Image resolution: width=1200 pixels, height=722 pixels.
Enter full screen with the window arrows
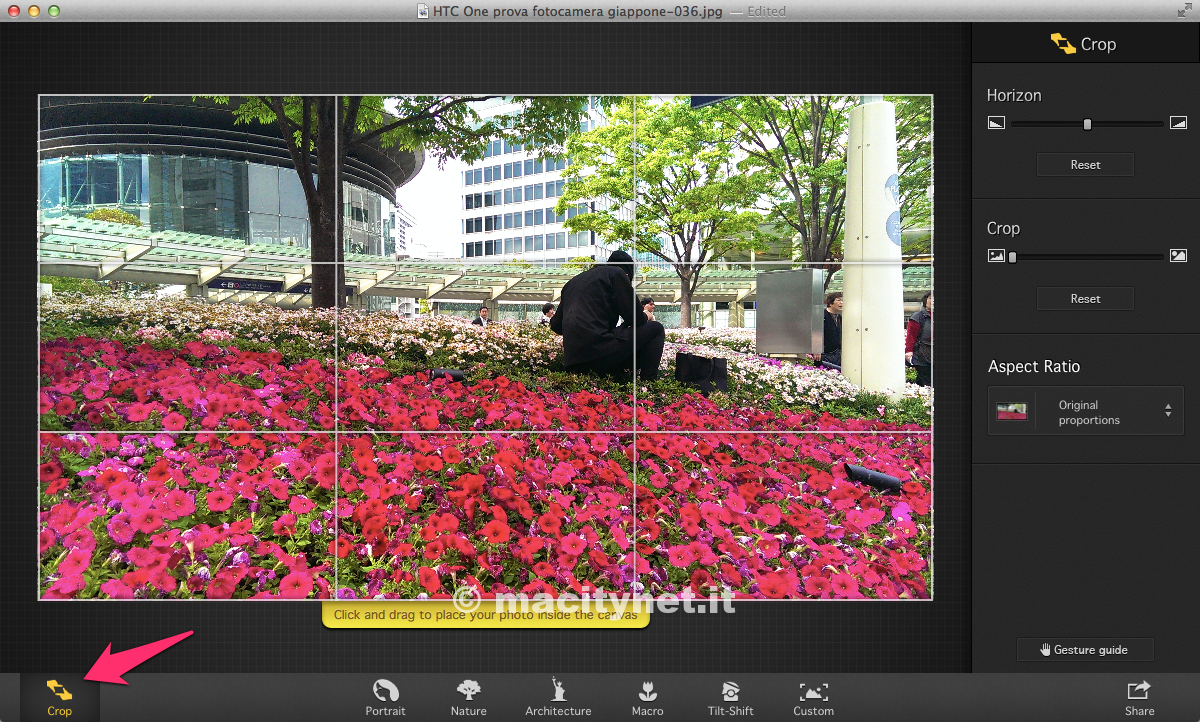click(1185, 11)
